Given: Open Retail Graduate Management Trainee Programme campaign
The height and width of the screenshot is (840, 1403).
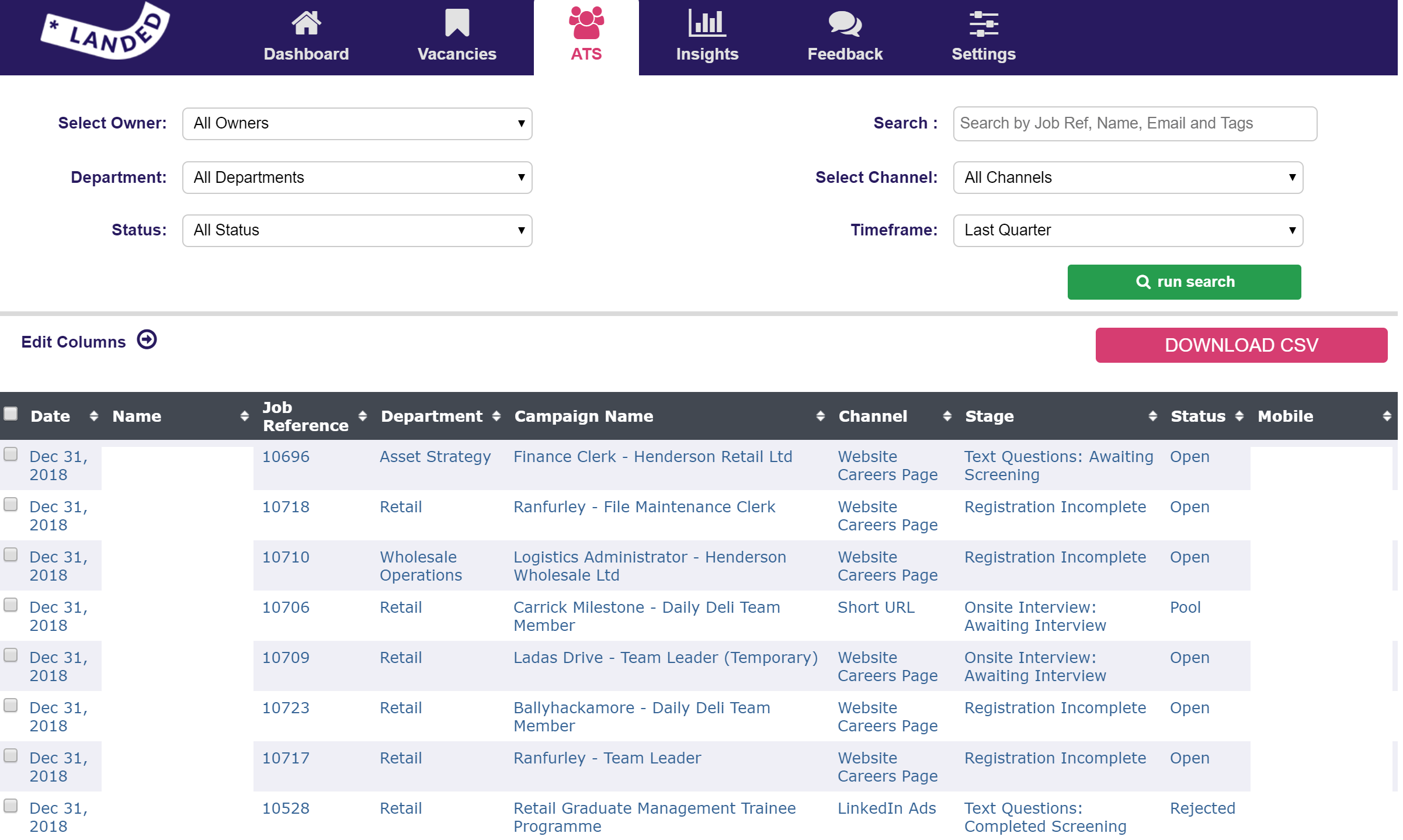Looking at the screenshot, I should pyautogui.click(x=654, y=817).
